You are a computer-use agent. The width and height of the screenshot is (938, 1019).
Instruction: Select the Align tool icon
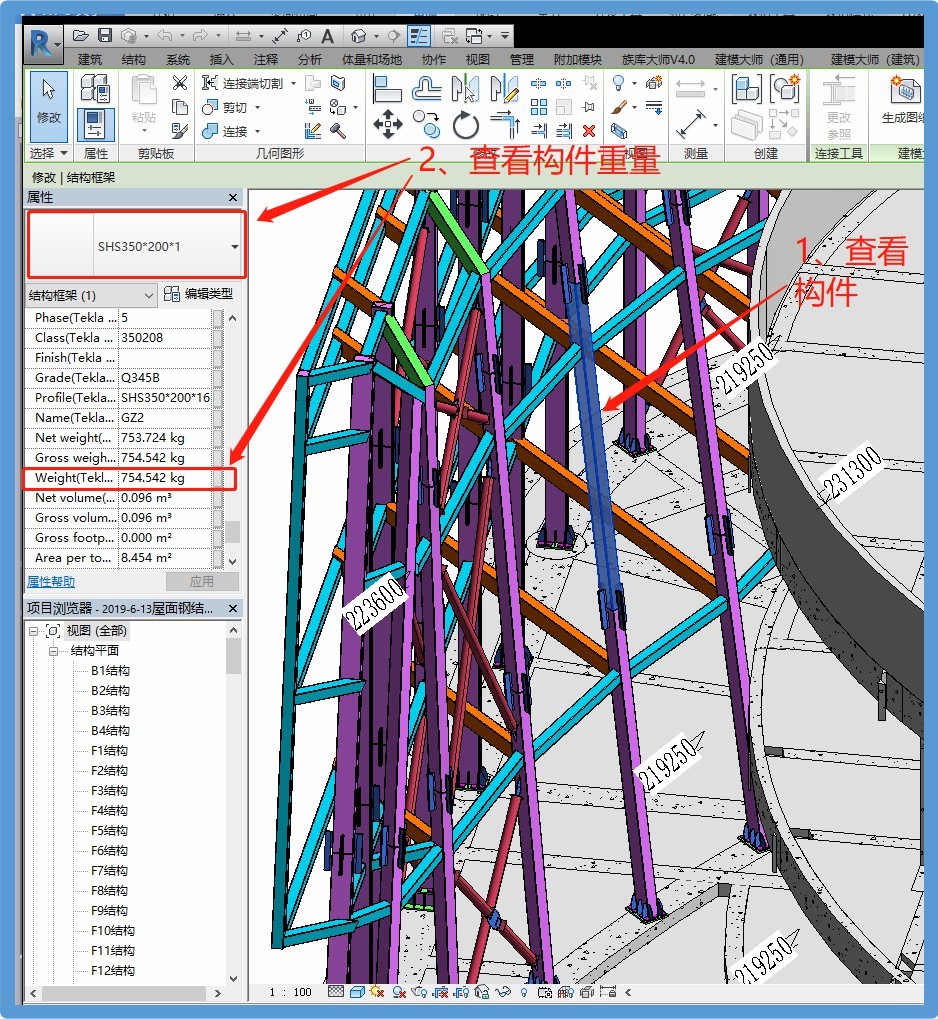[387, 89]
